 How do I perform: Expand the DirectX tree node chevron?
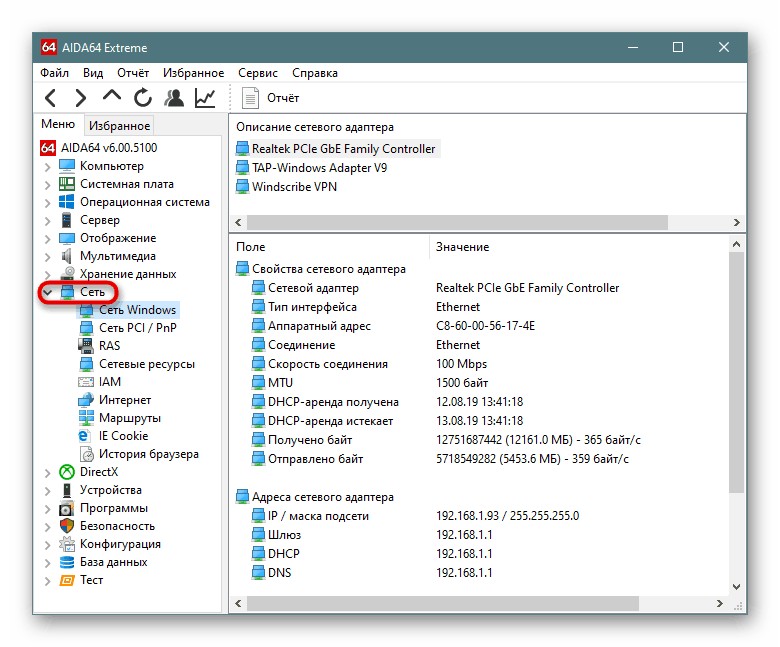coord(47,472)
